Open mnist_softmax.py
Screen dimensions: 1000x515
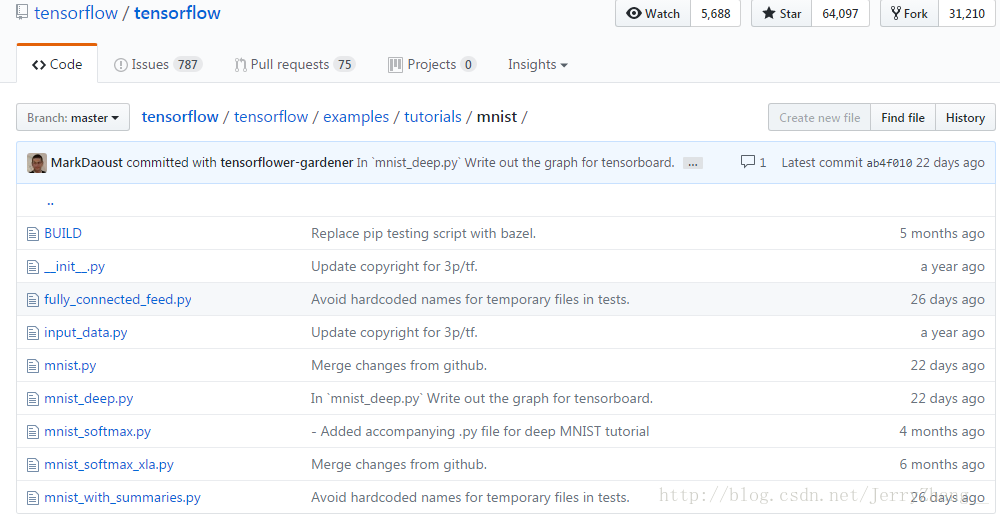click(98, 432)
